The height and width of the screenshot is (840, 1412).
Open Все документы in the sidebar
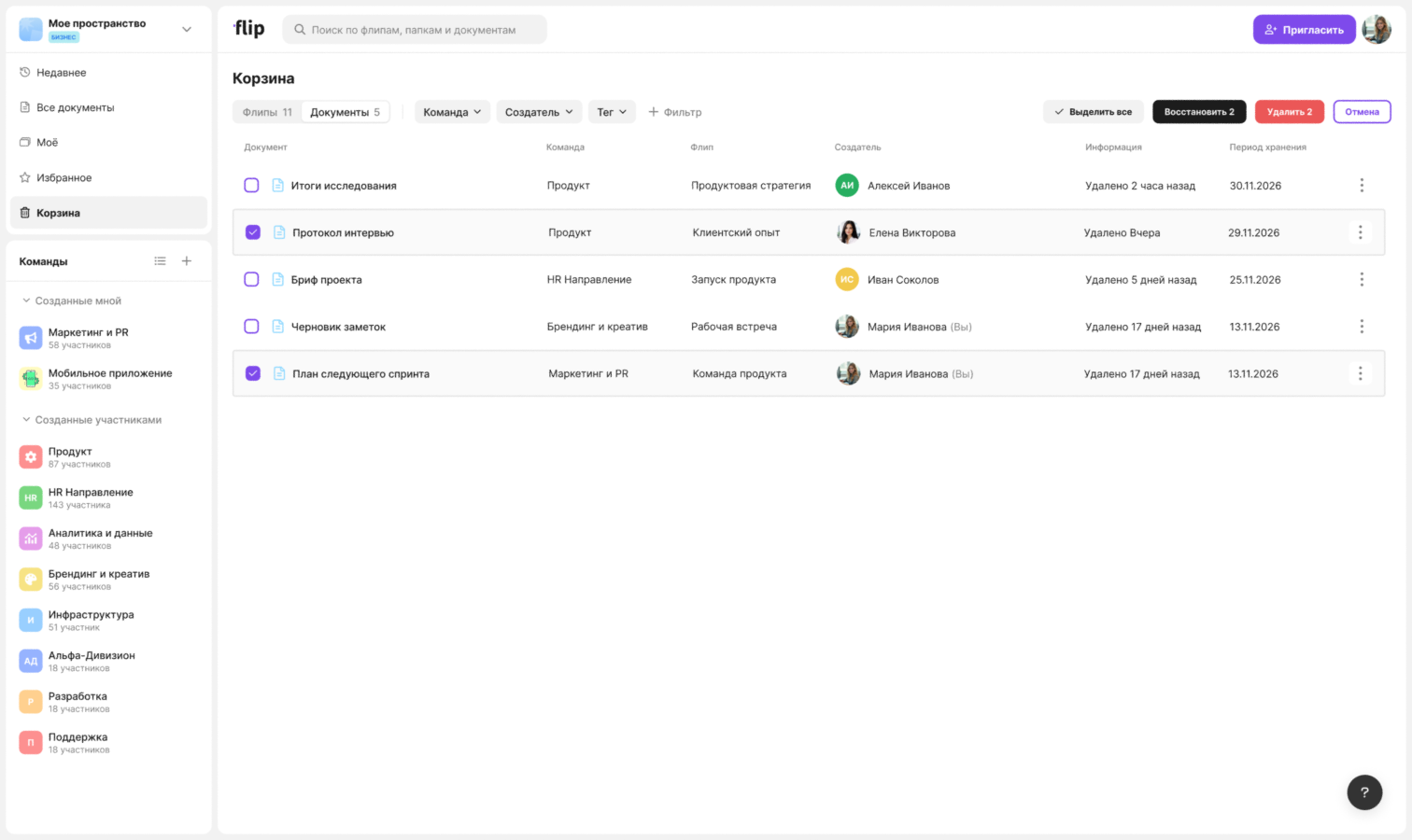[x=108, y=107]
